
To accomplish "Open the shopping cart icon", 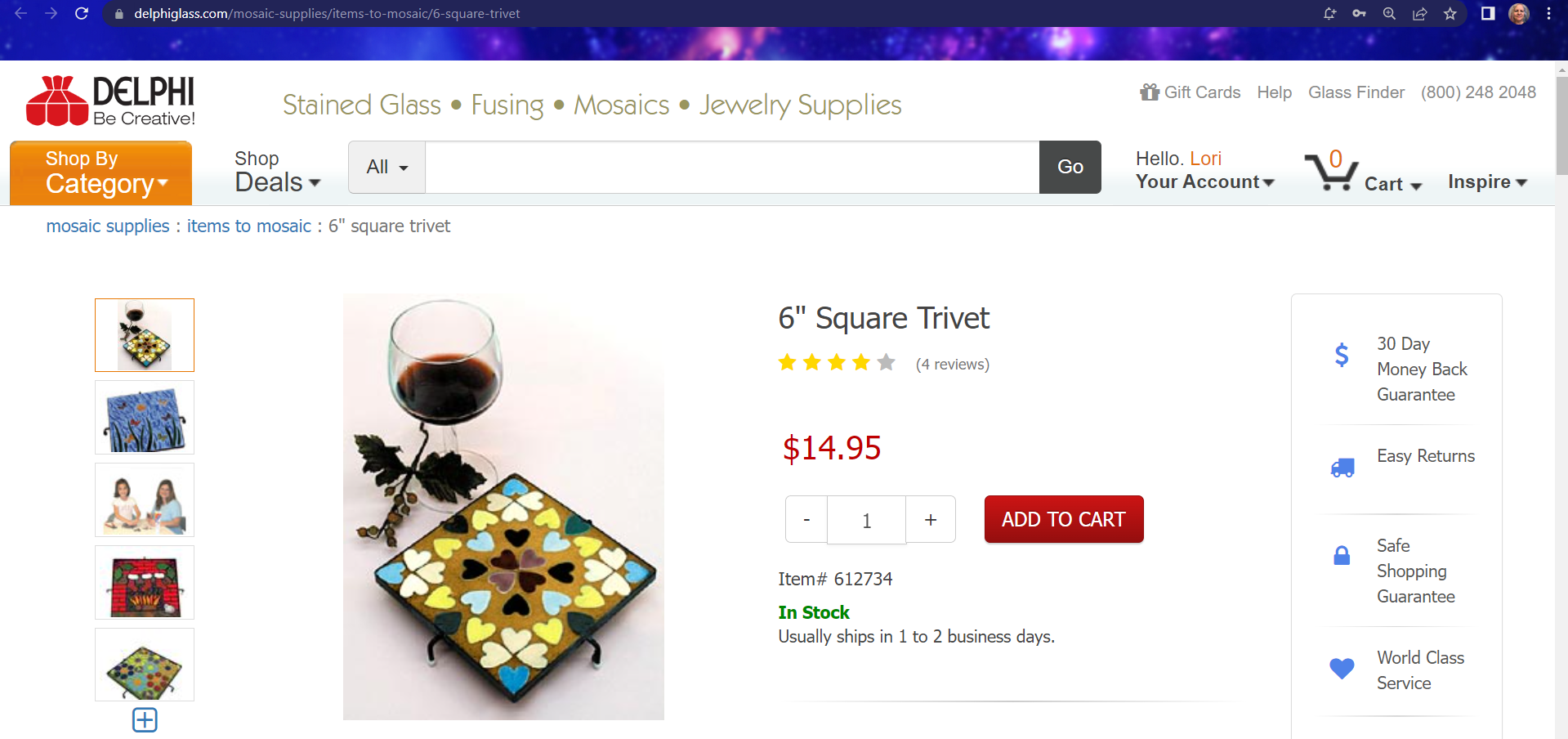I will pos(1332,172).
